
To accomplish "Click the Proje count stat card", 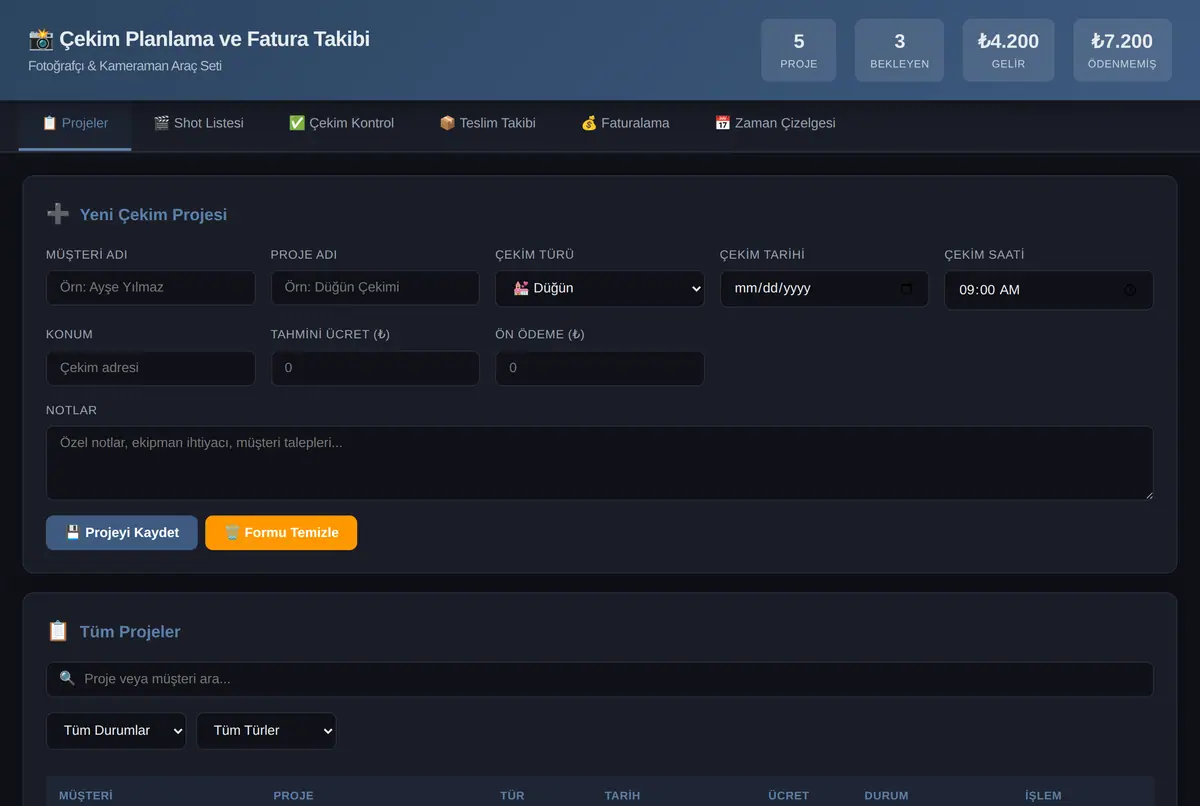I will (799, 50).
